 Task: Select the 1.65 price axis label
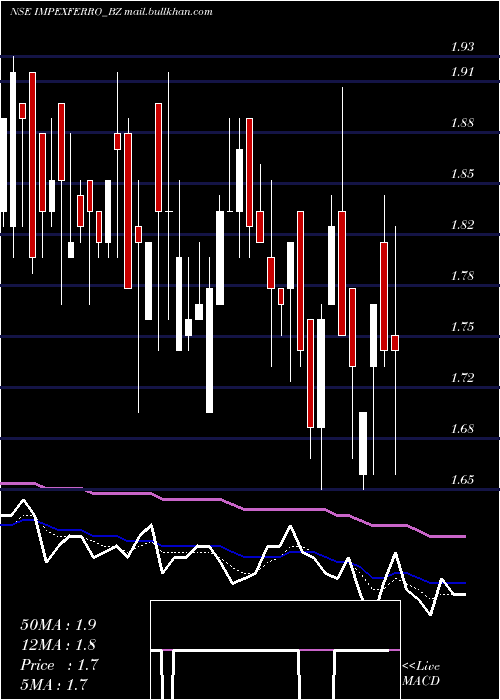pyautogui.click(x=462, y=480)
